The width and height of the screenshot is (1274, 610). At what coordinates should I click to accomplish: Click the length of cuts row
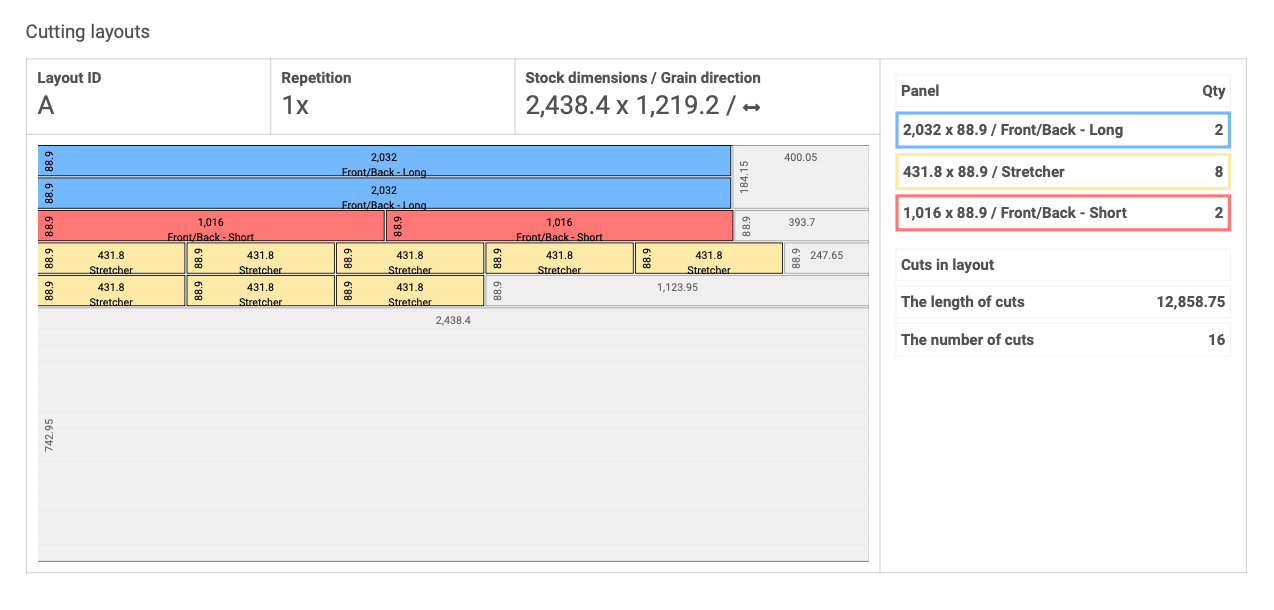[x=1062, y=302]
